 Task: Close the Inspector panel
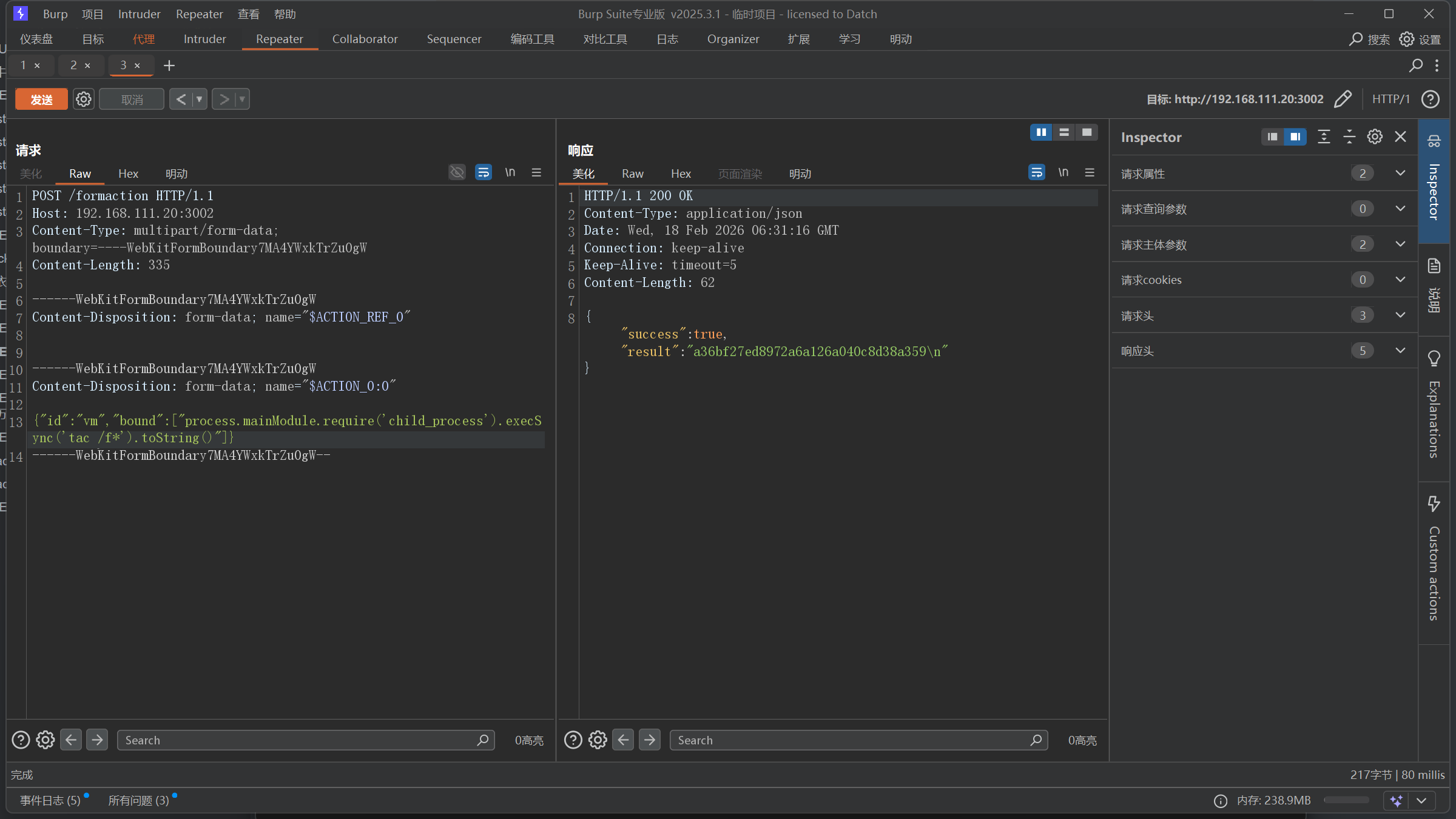point(1400,137)
